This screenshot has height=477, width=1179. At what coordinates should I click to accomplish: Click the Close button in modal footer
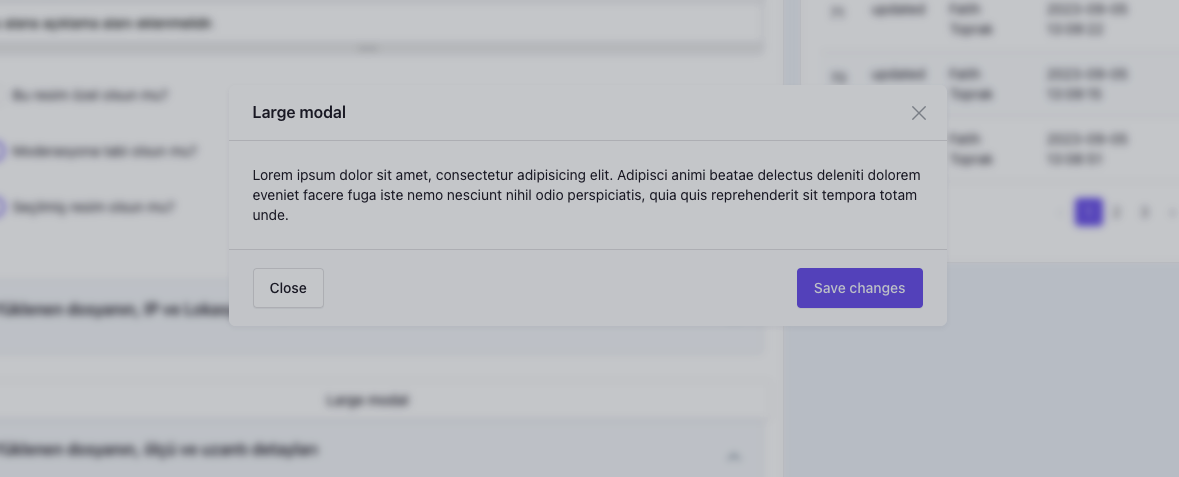click(x=288, y=288)
